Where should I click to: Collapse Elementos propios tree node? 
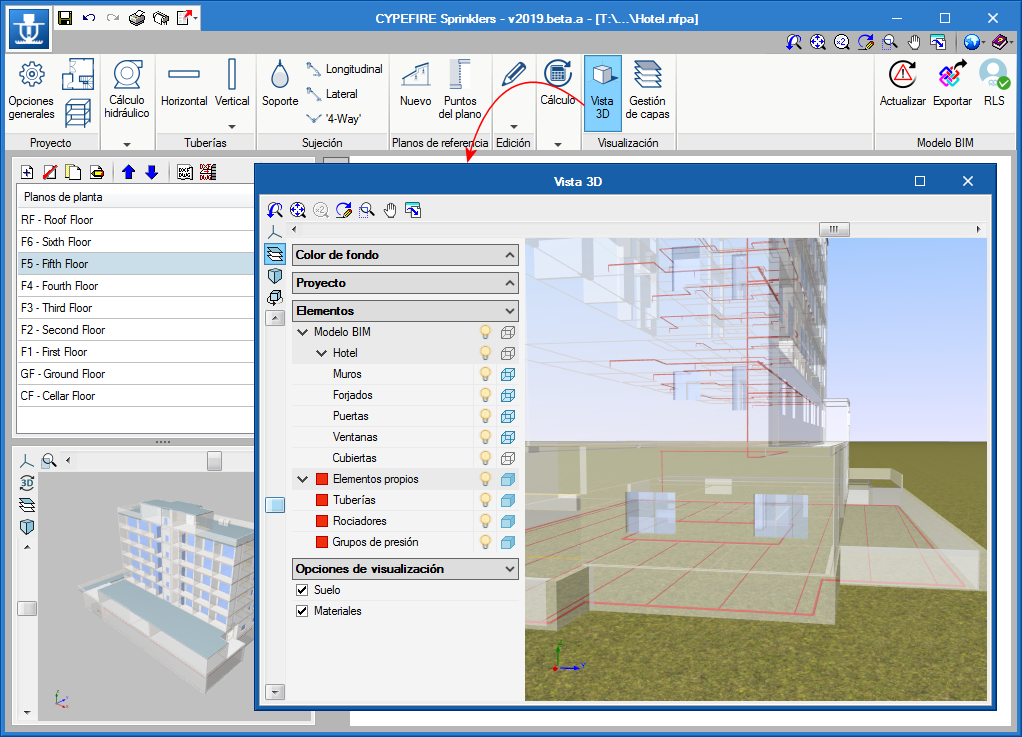(302, 479)
